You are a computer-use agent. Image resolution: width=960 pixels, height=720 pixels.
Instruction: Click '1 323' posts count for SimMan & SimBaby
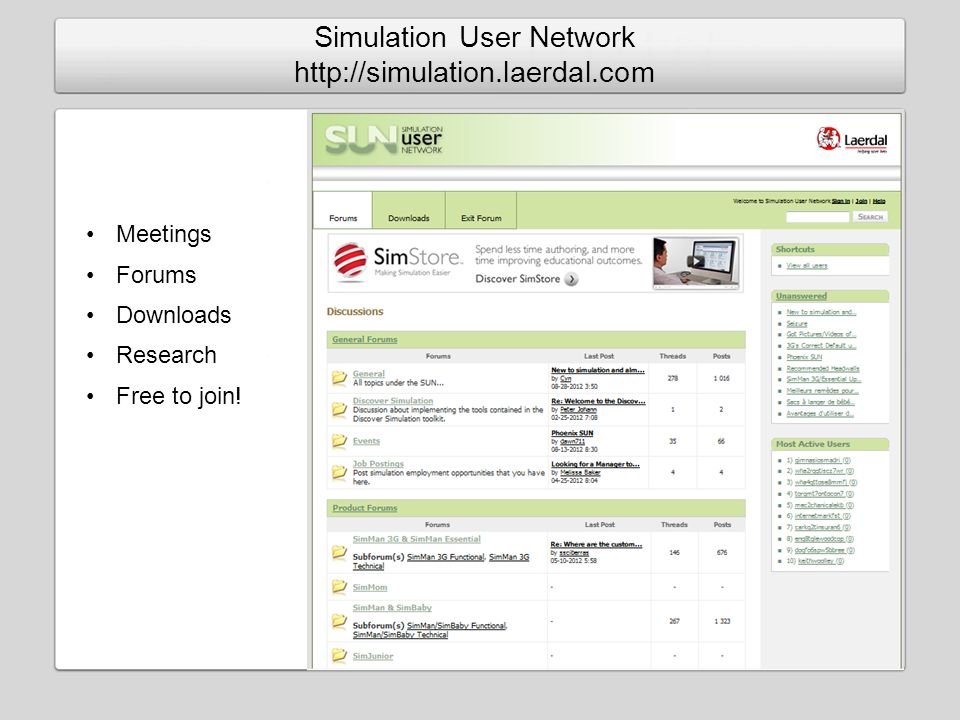tap(722, 621)
